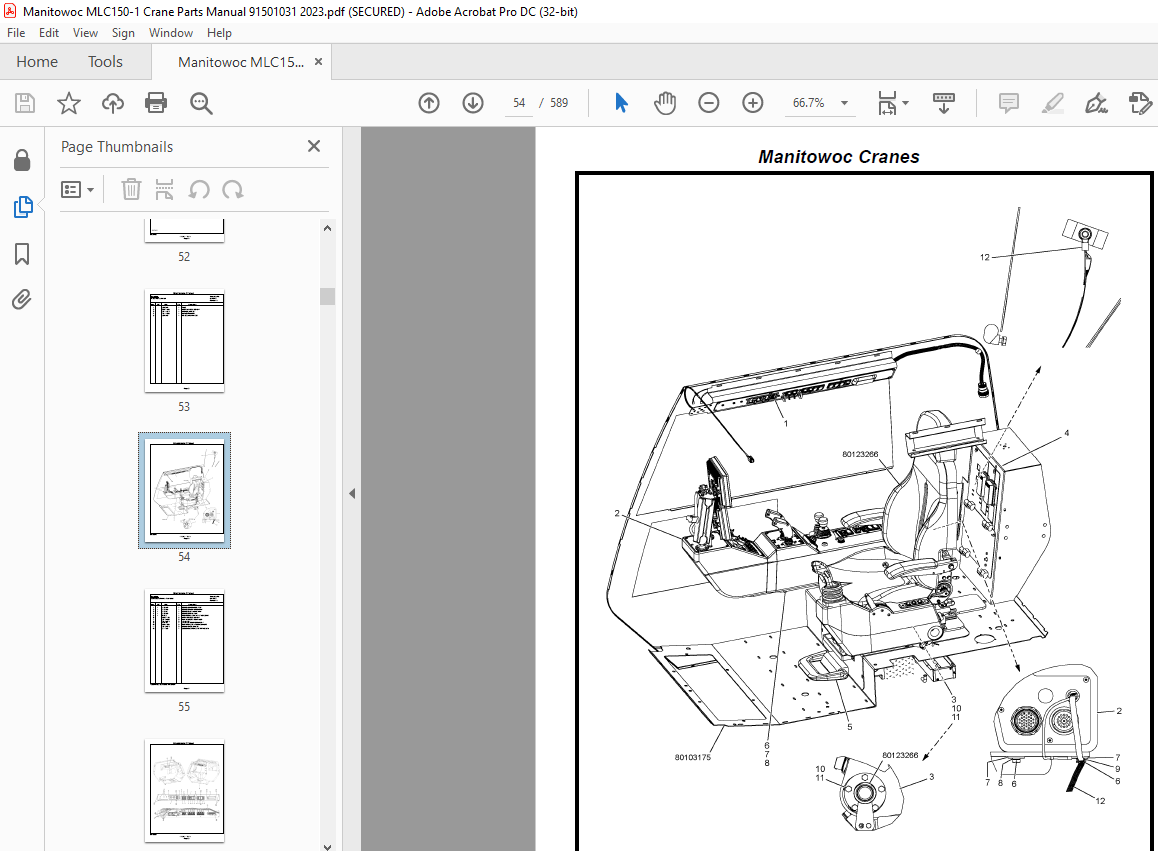The height and width of the screenshot is (851, 1158).
Task: Click the send file icon
Action: [x=1140, y=103]
